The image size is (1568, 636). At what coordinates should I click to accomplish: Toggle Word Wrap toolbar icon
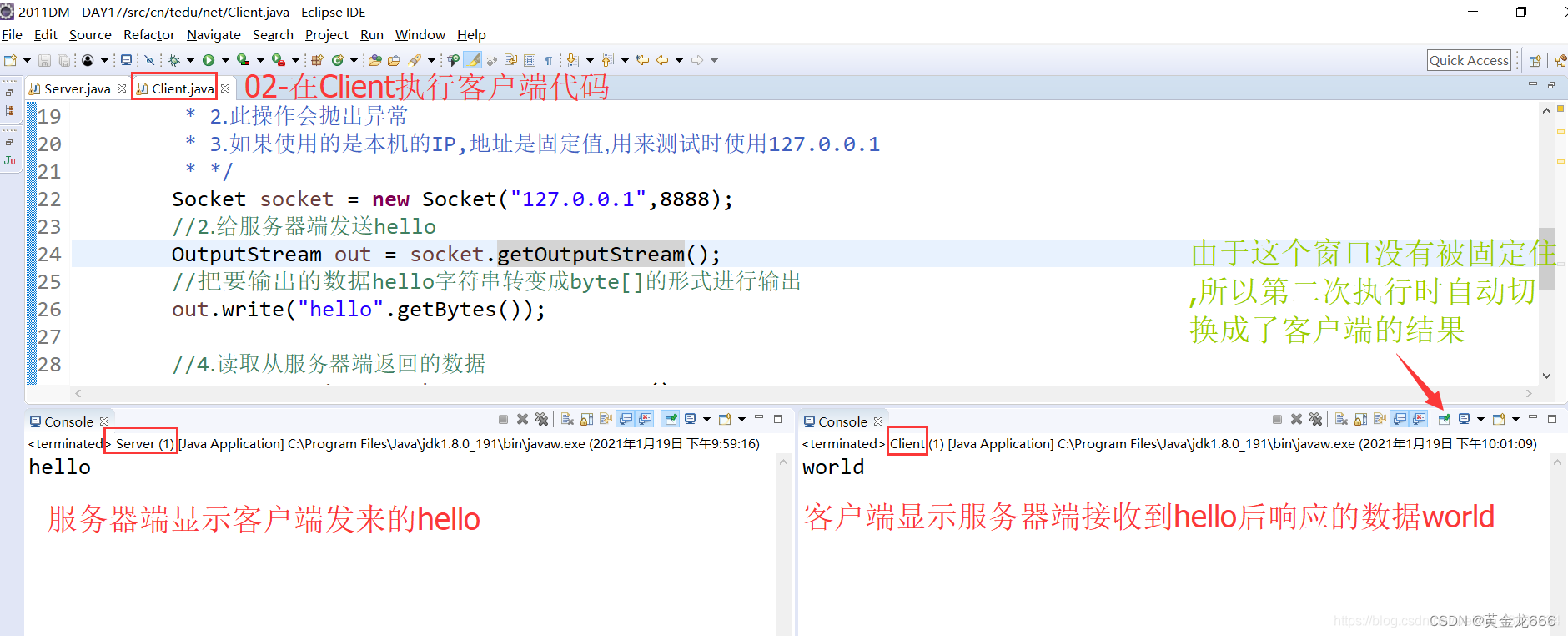(x=510, y=60)
